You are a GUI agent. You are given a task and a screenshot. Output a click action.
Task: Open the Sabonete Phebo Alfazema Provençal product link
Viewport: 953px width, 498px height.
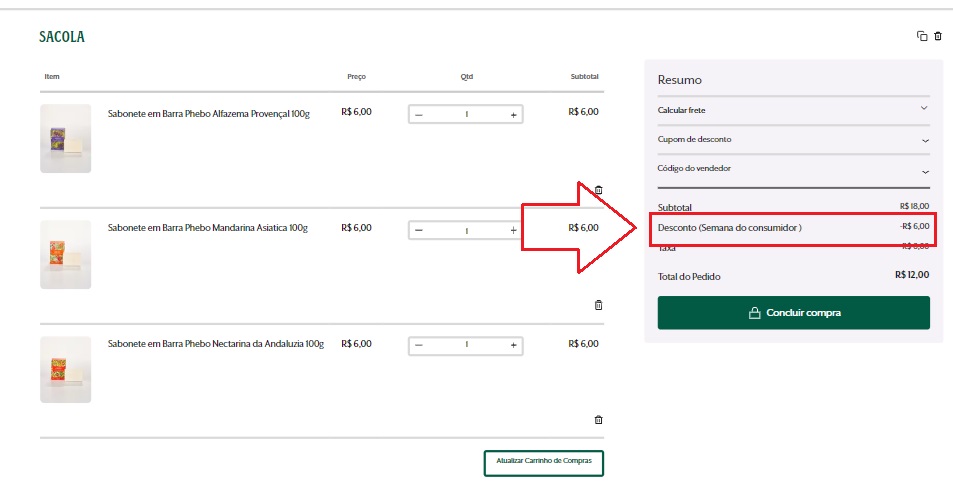click(208, 114)
